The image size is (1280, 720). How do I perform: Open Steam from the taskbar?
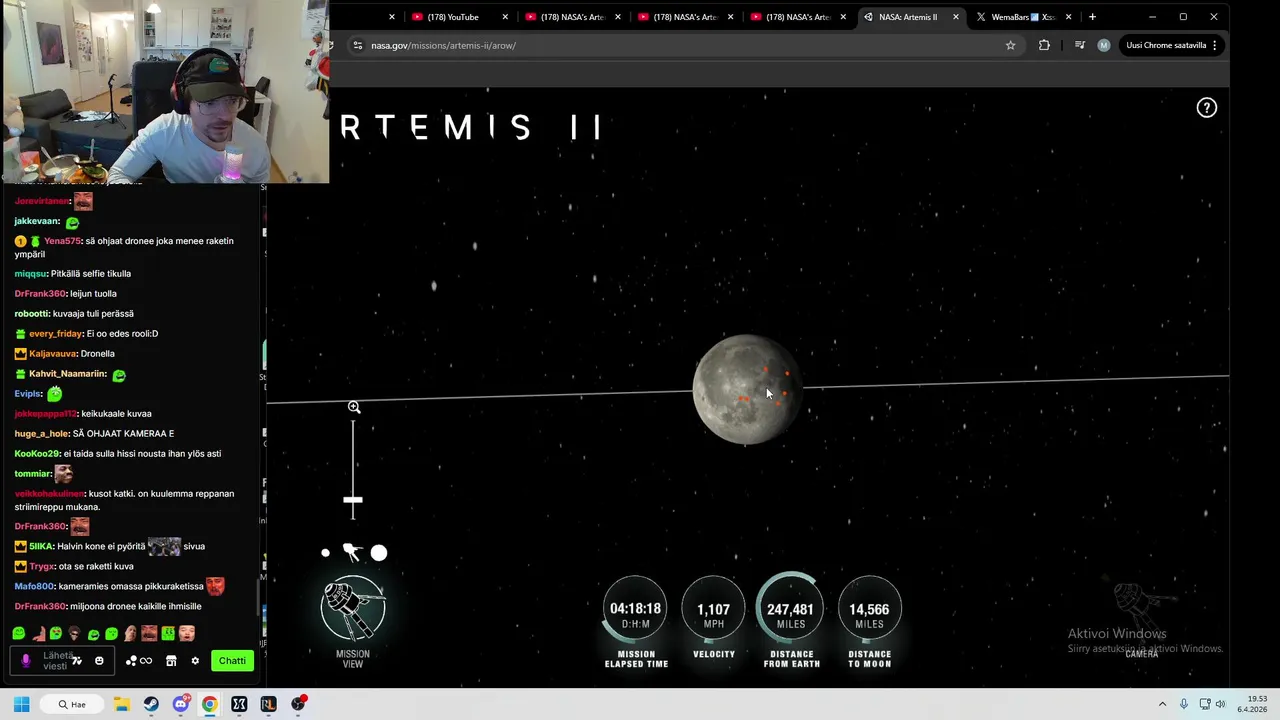[x=151, y=704]
